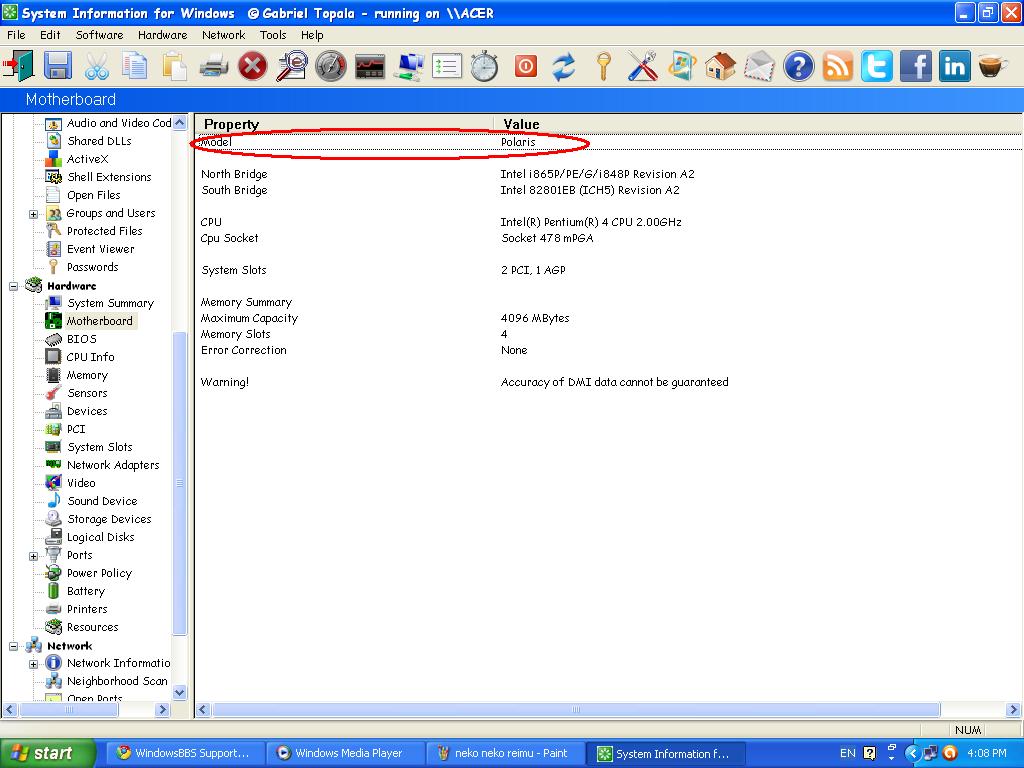Viewport: 1024px width, 768px height.
Task: Open the Software menu
Action: tap(99, 35)
